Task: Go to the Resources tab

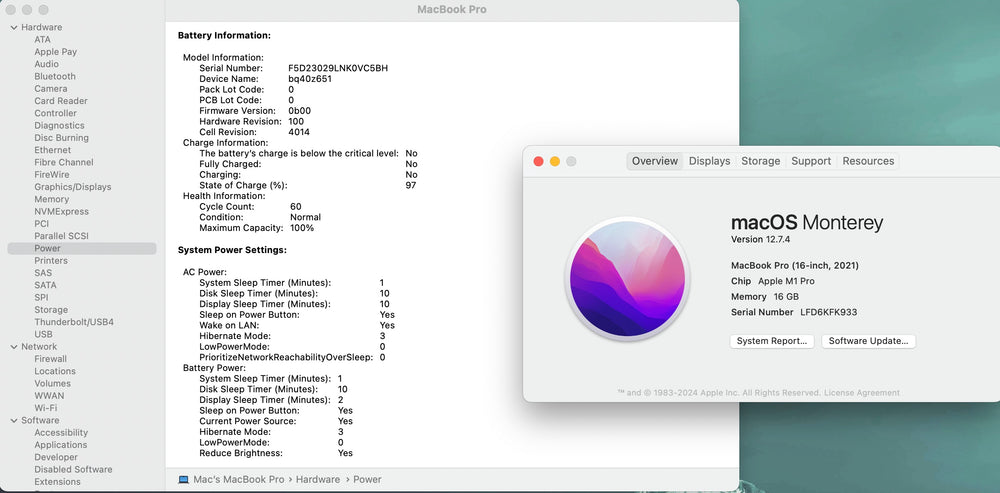Action: point(867,161)
